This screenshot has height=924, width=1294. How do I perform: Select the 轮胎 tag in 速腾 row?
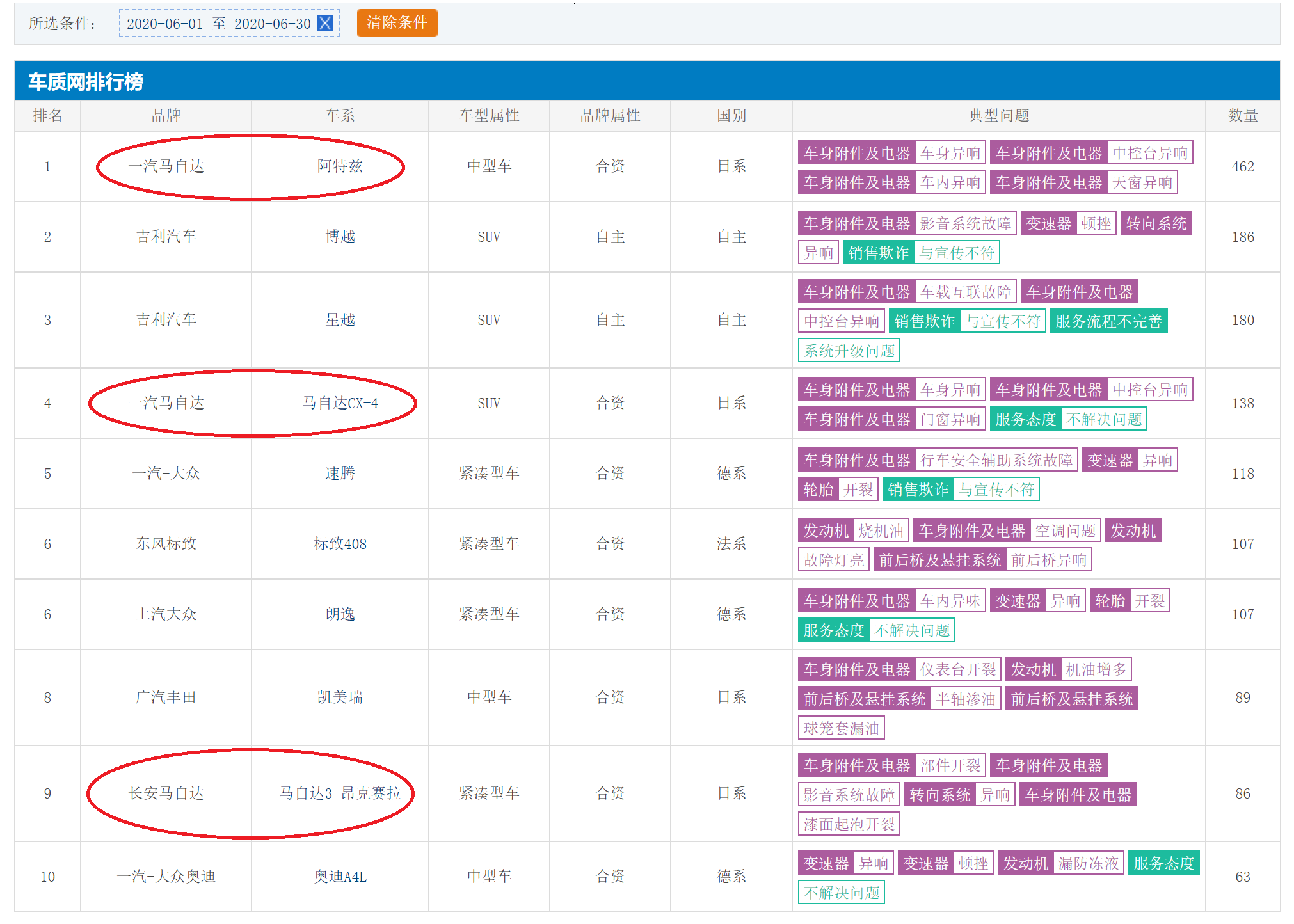click(819, 490)
